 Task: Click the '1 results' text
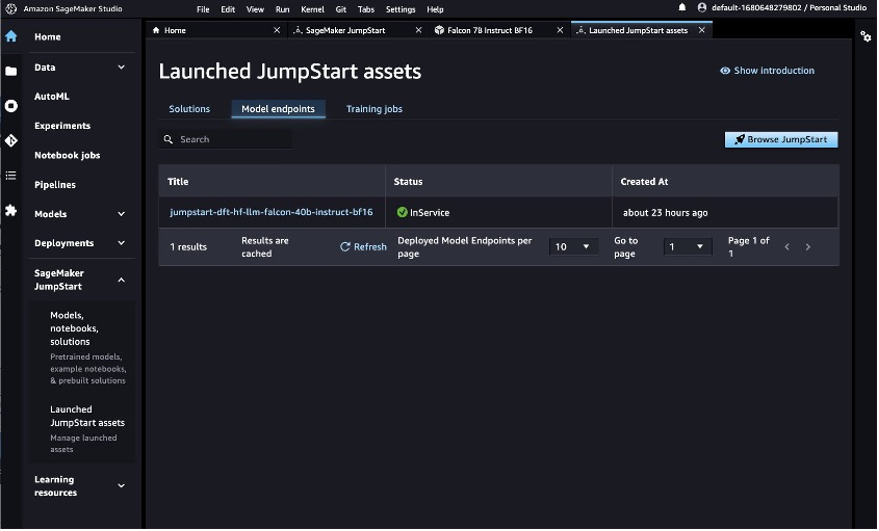188,247
